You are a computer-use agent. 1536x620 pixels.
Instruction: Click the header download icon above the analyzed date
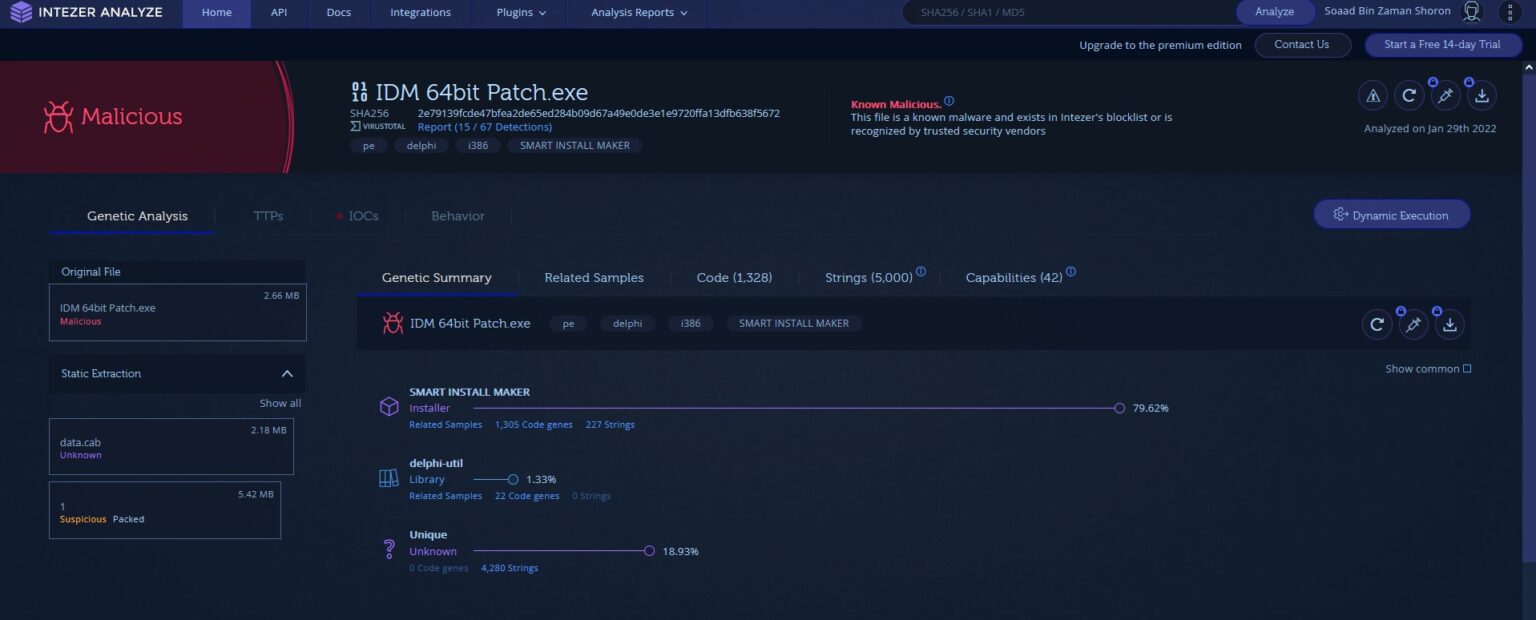(x=1482, y=95)
